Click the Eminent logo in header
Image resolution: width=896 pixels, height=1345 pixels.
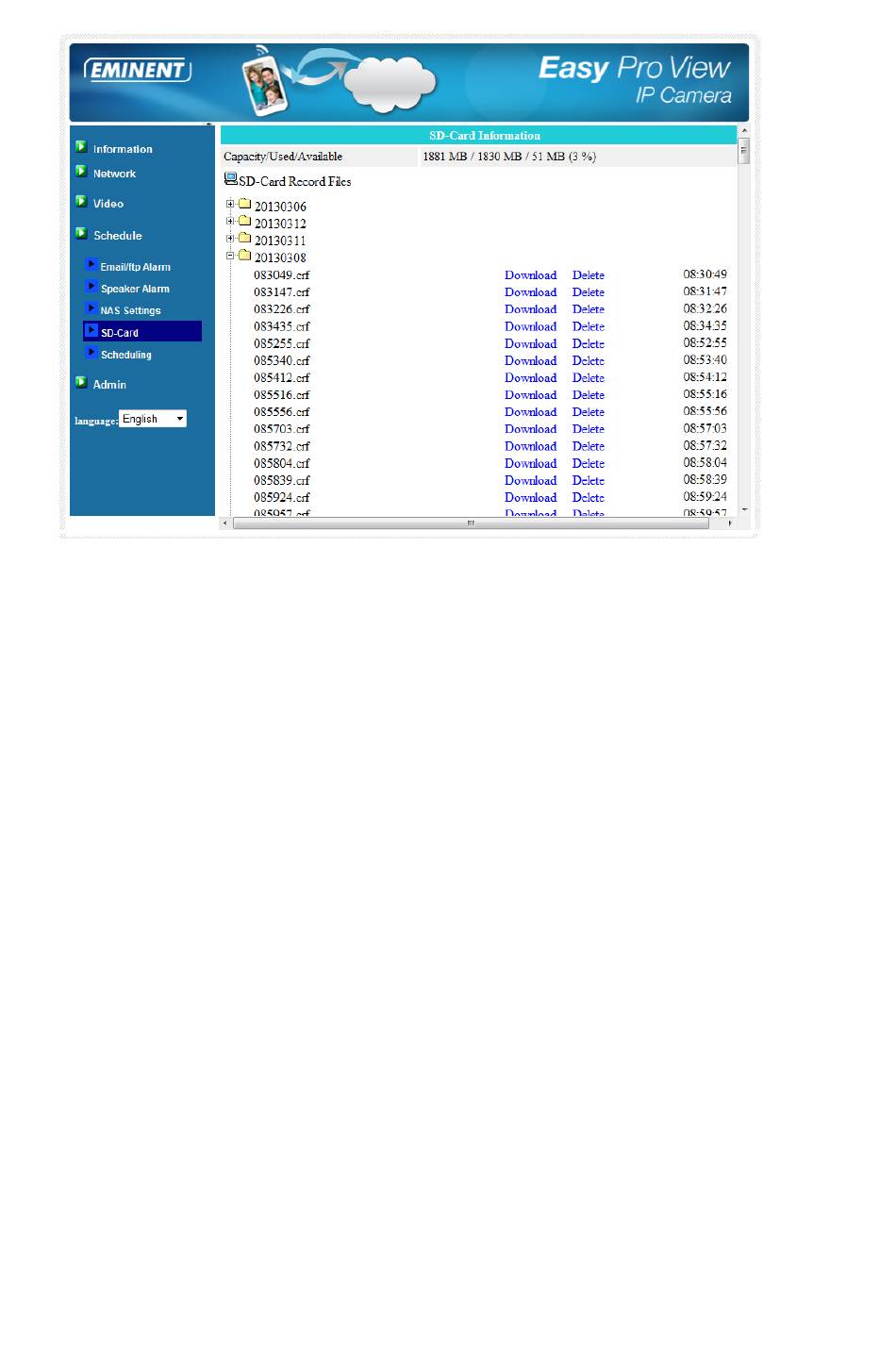pyautogui.click(x=137, y=71)
